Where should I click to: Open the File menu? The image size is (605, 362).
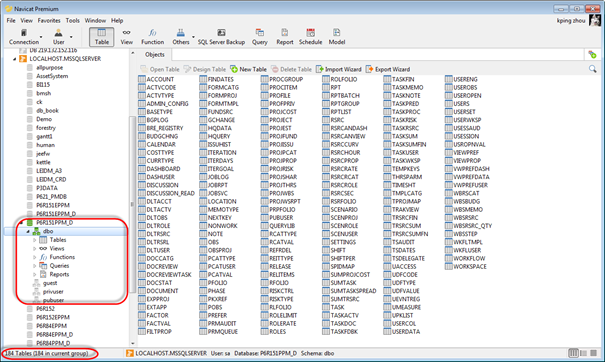11,20
